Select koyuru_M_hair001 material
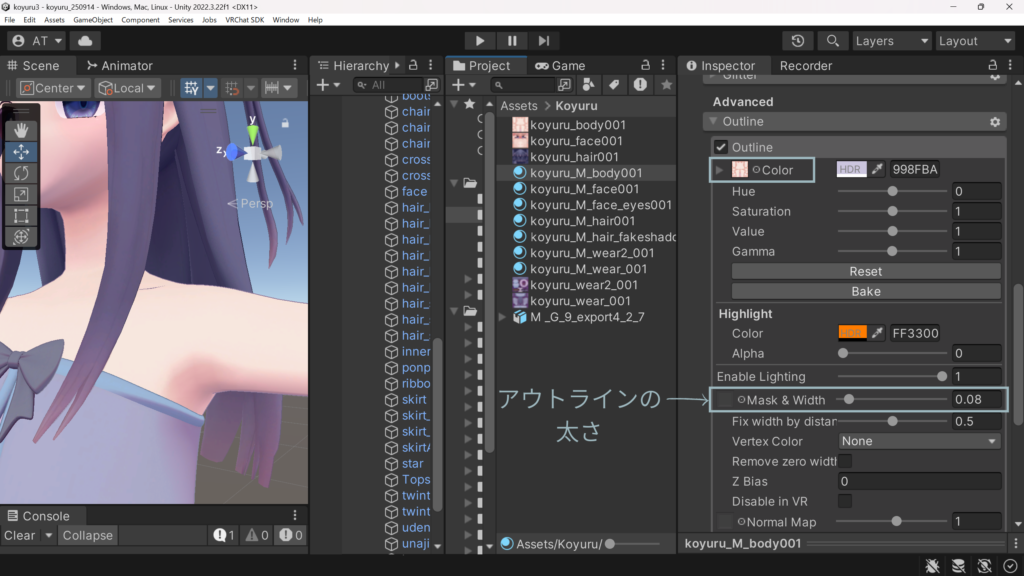1024x576 pixels. pyautogui.click(x=583, y=221)
